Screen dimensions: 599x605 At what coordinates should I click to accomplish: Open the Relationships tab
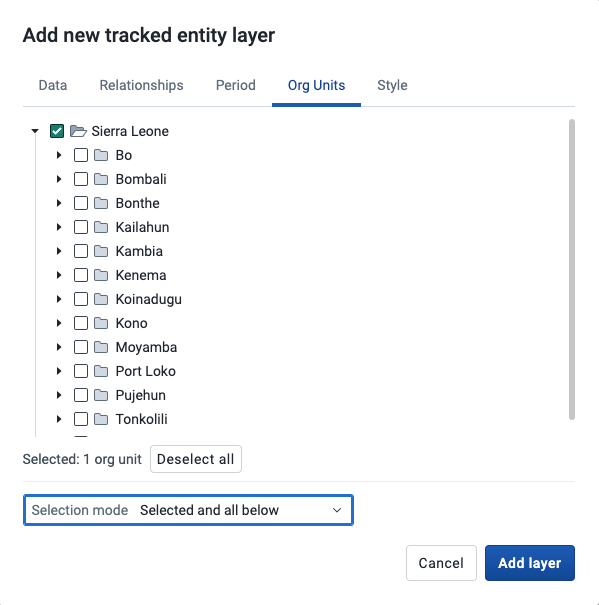click(x=141, y=85)
